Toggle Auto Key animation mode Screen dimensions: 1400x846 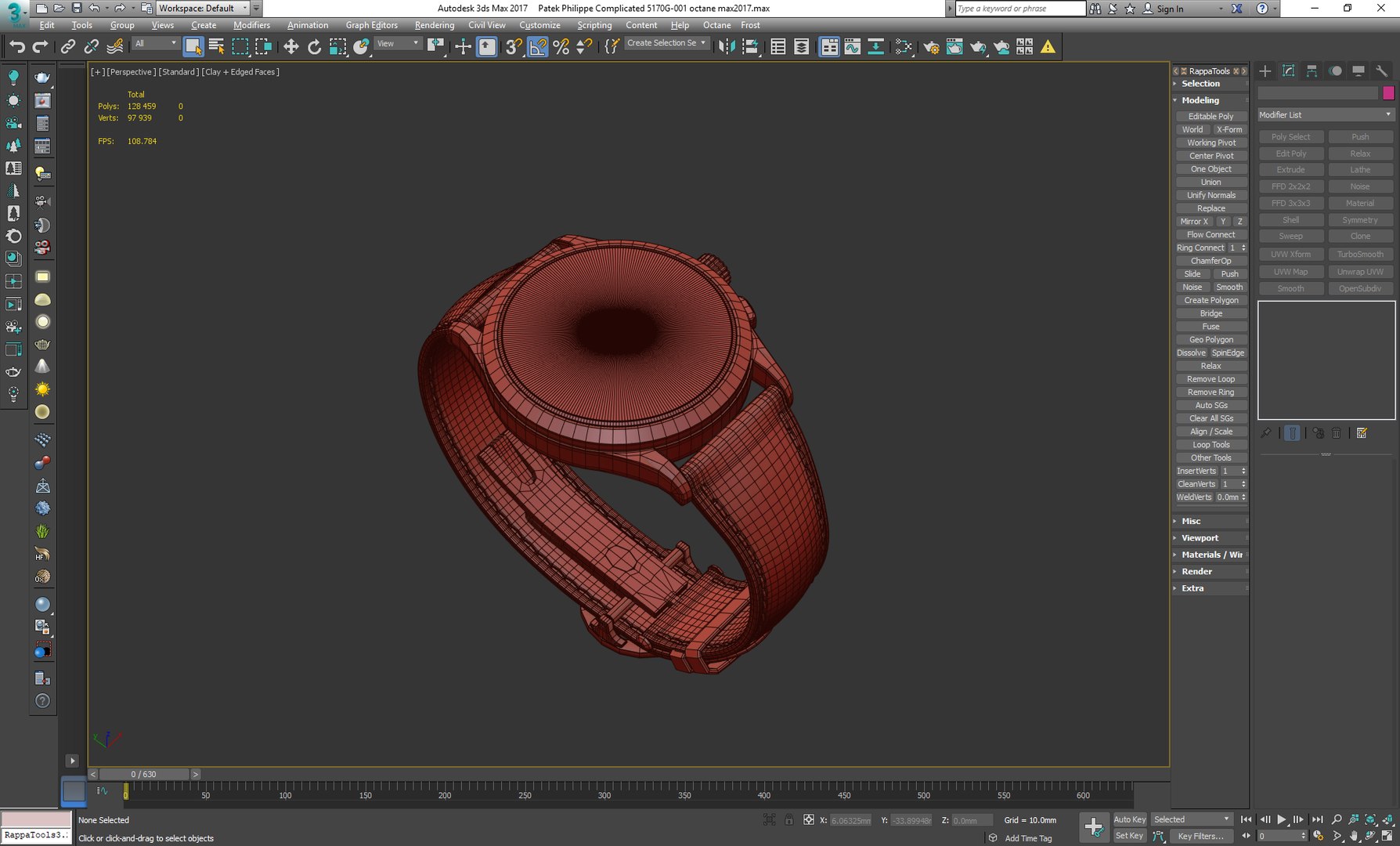click(1129, 819)
